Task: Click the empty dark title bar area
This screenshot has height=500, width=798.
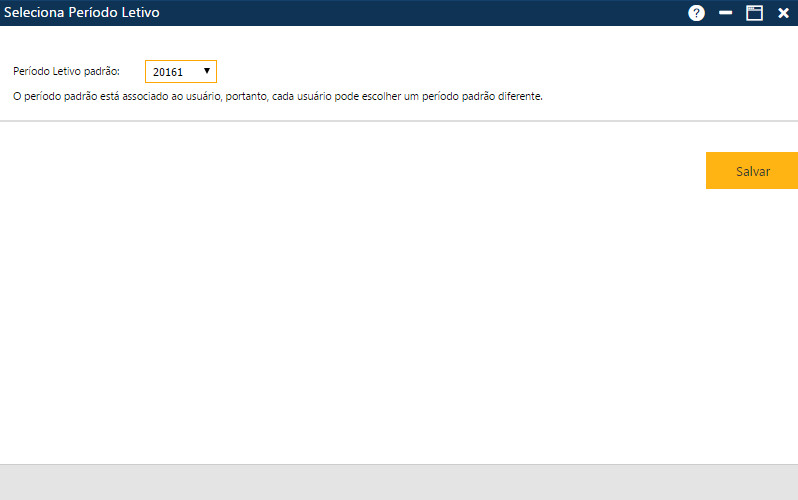Action: click(420, 13)
